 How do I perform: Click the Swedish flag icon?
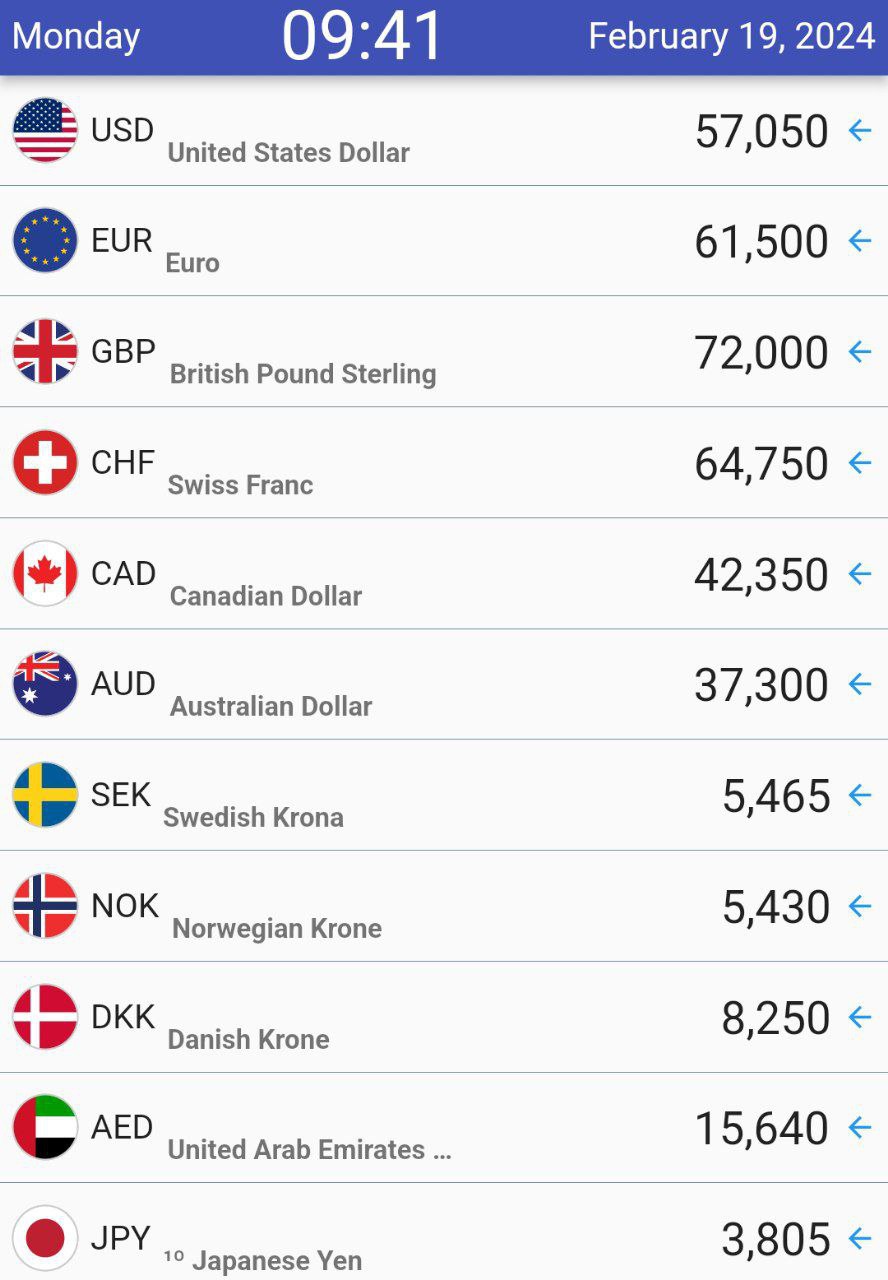click(45, 795)
